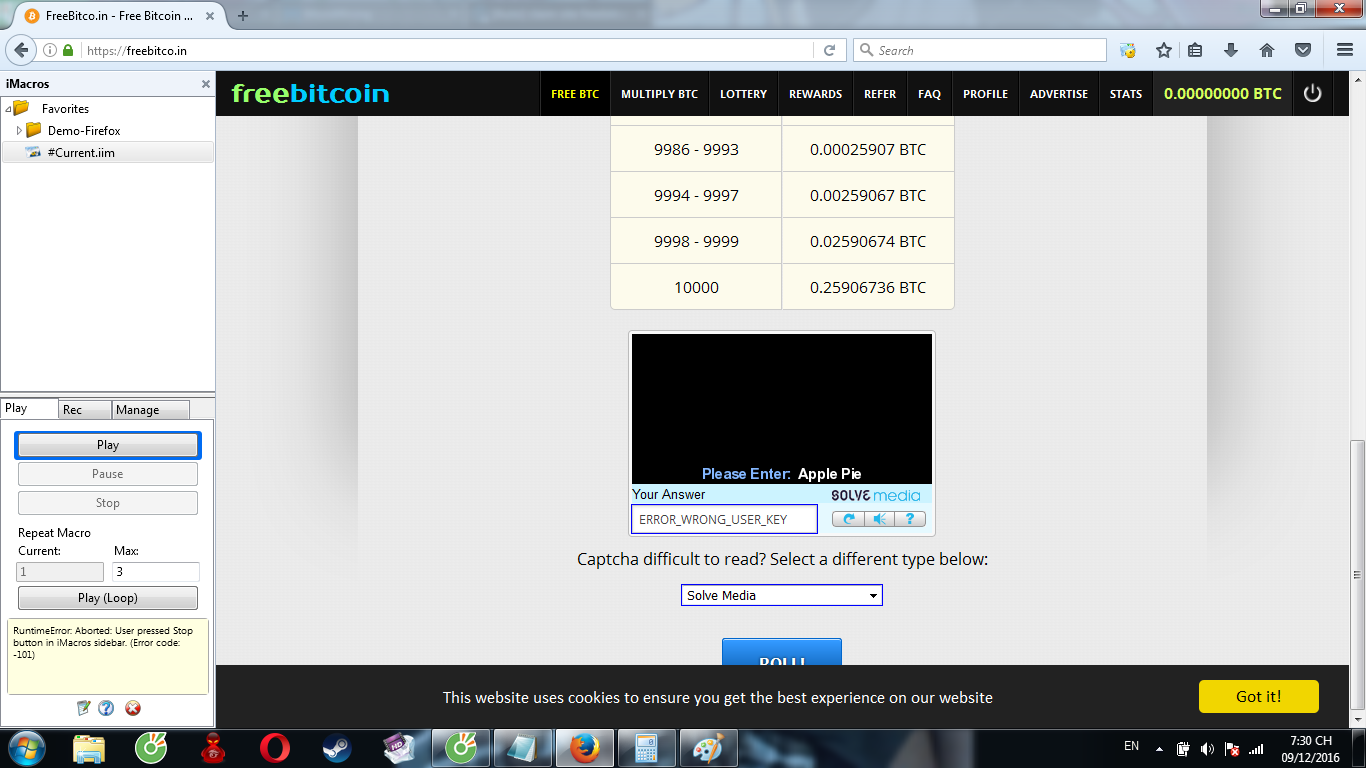Play the audio captcha challenge
The height and width of the screenshot is (768, 1366).
point(879,519)
